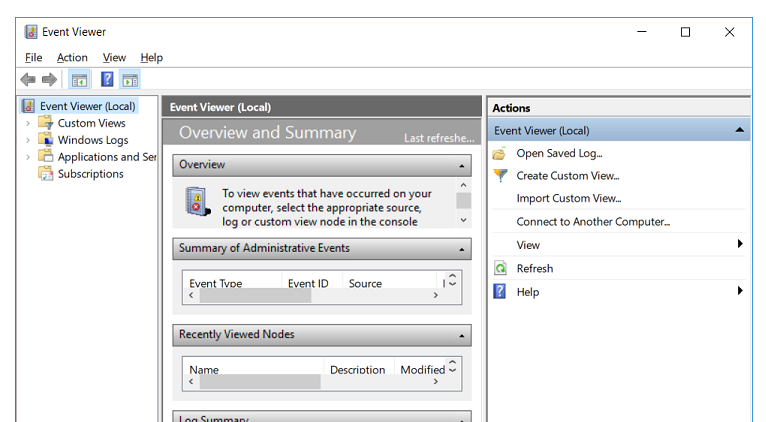Click the green Refresh icon

point(500,269)
